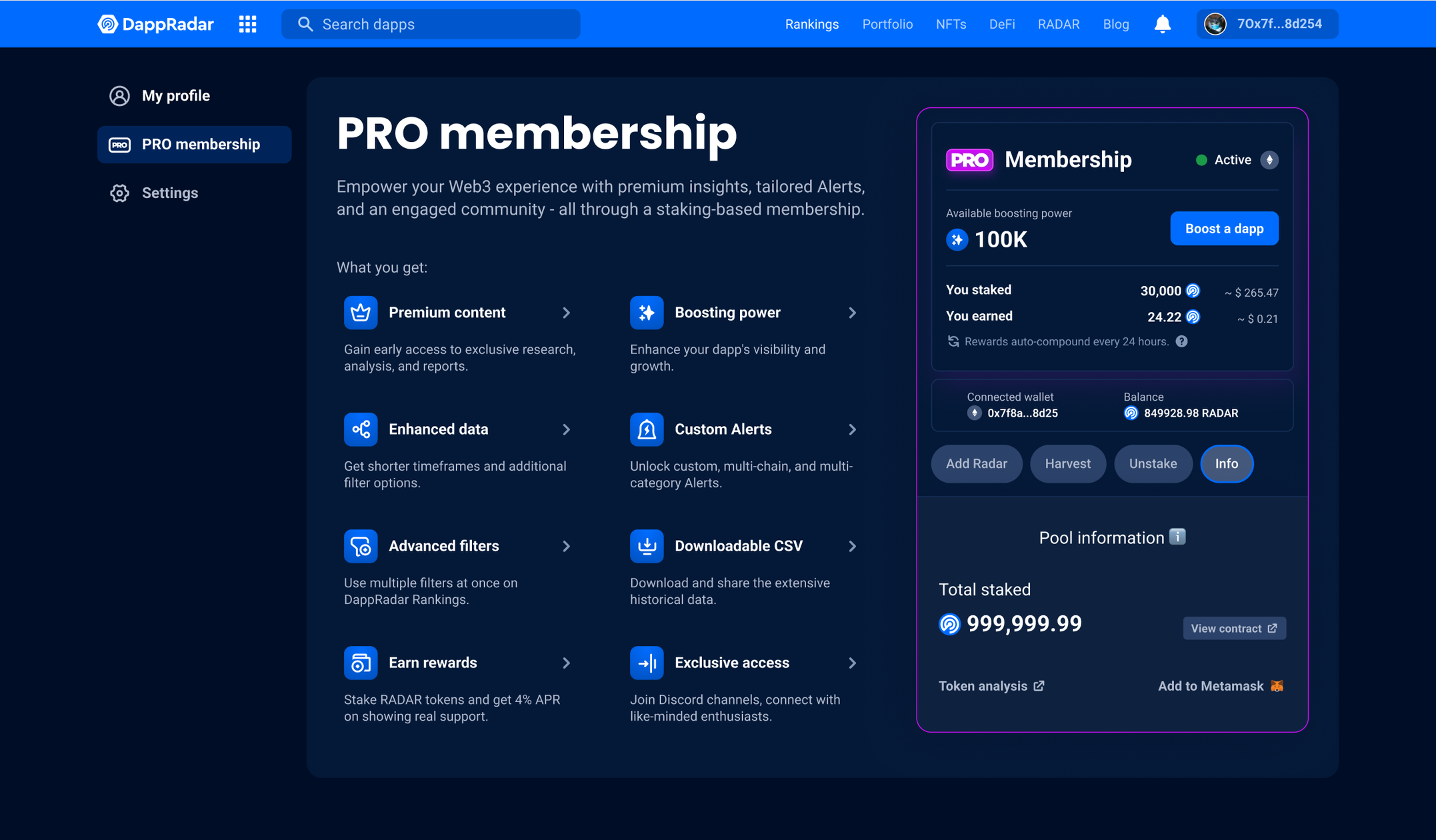Click the staked value ~ $ 265.47
Screen dimensions: 1436x840
[1251, 293]
